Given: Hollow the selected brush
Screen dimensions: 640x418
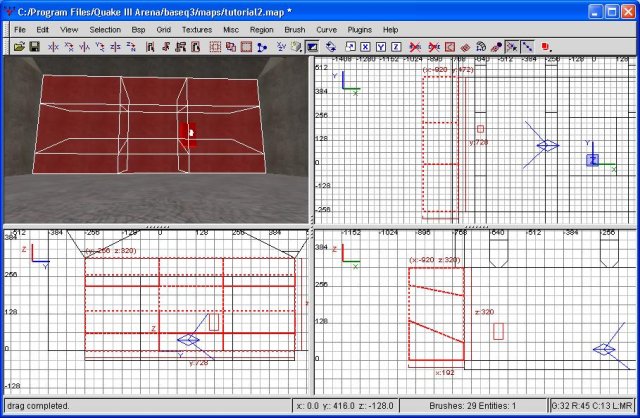Looking at the screenshot, I should (215, 47).
